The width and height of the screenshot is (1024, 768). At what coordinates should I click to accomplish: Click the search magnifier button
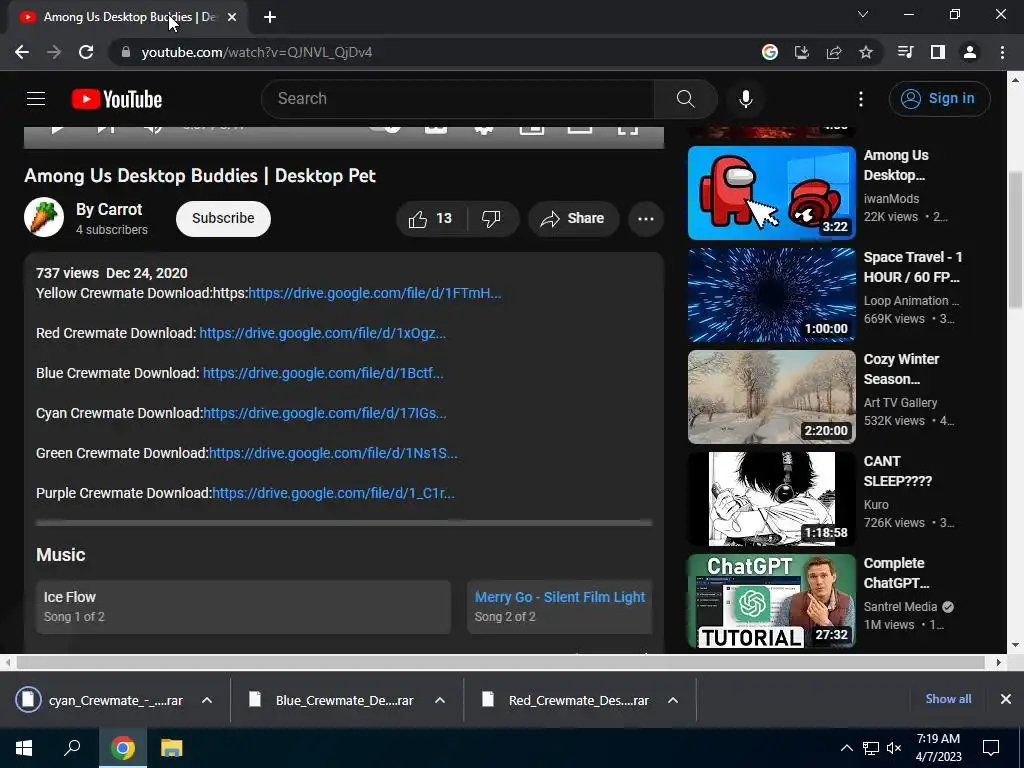click(x=685, y=99)
